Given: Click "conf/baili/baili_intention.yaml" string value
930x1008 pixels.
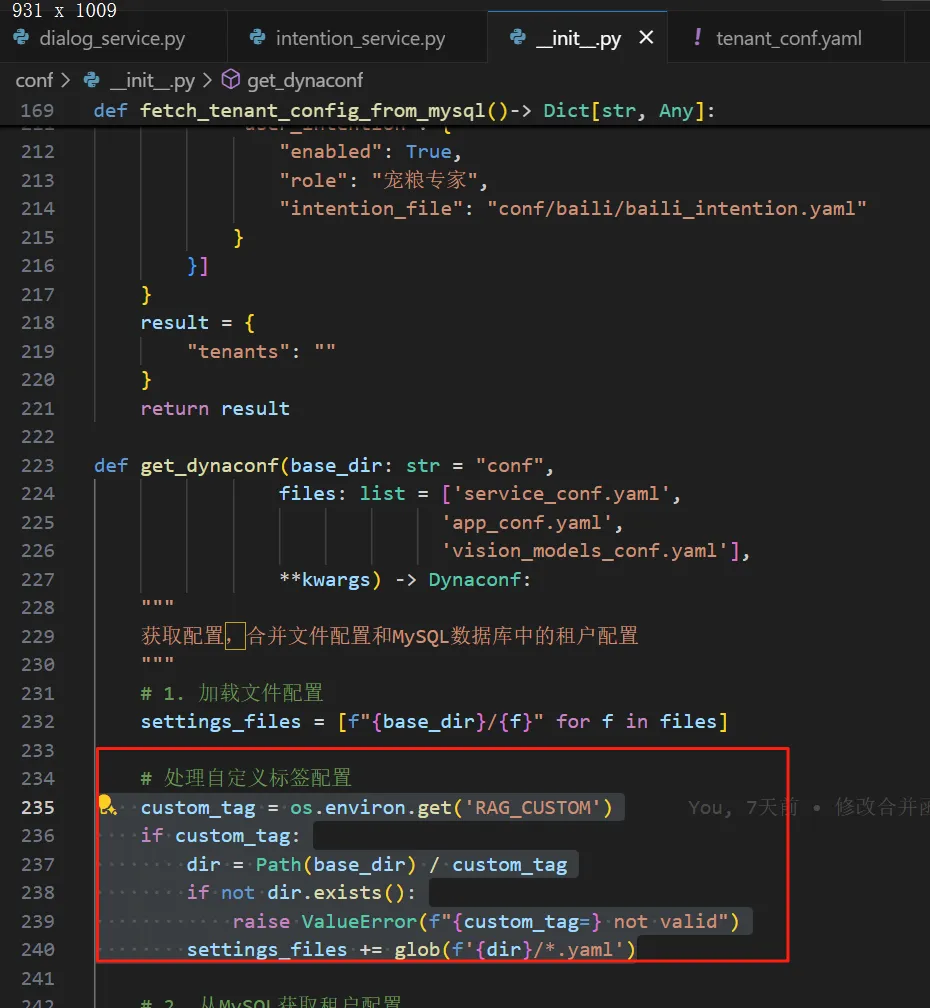Looking at the screenshot, I should coord(677,209).
